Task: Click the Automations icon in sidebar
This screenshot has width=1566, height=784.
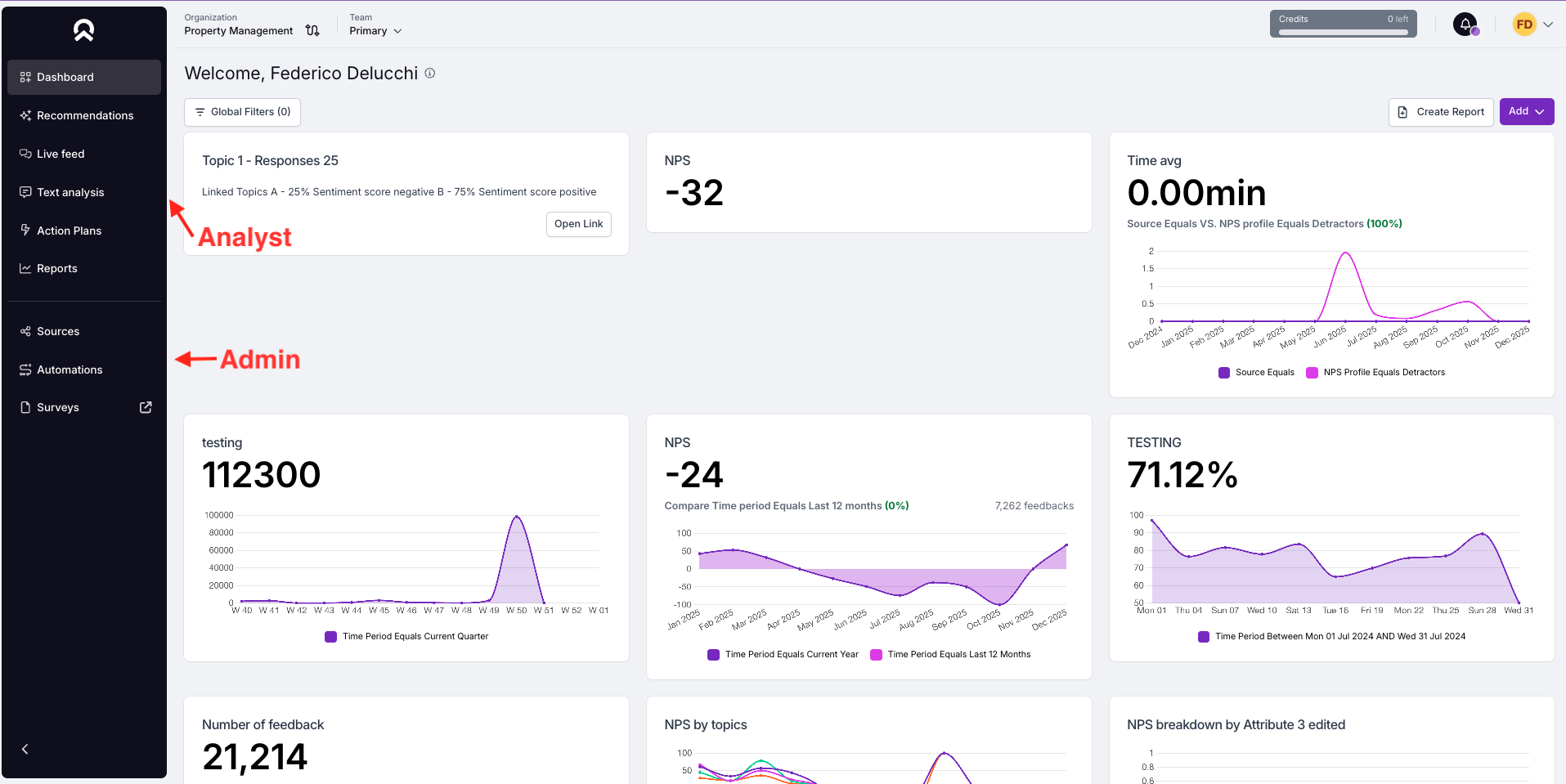Action: point(25,370)
